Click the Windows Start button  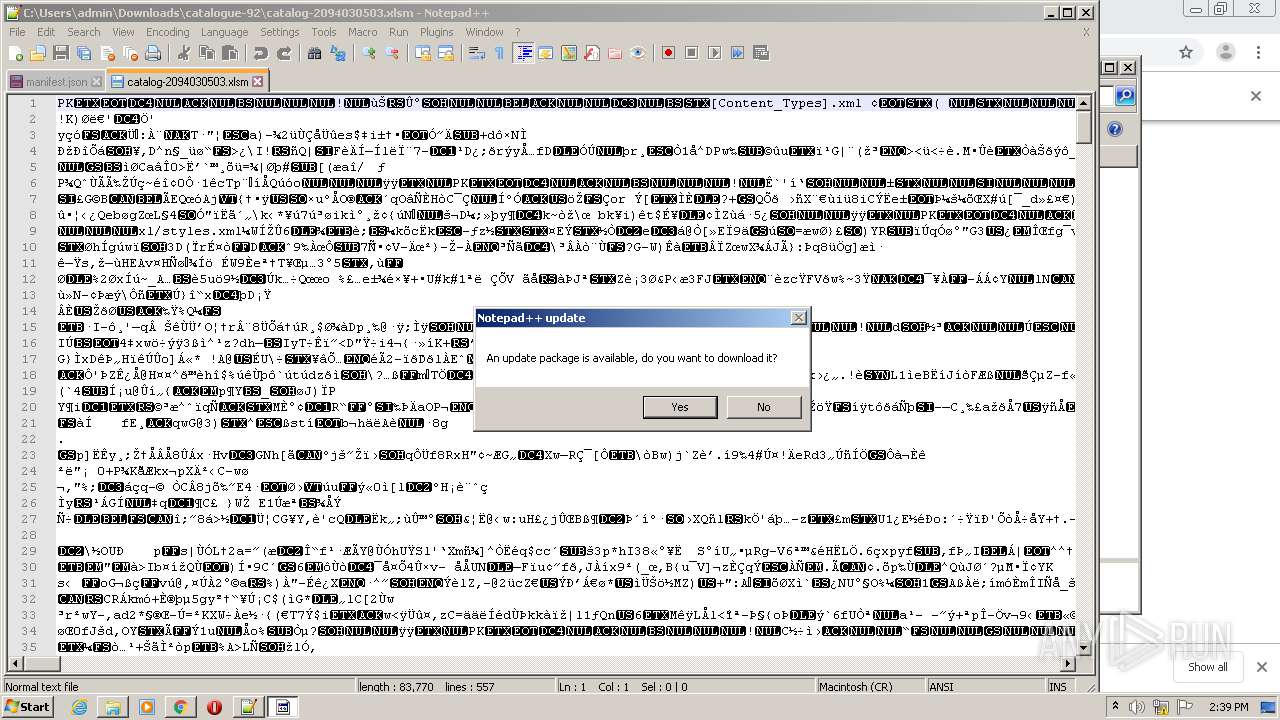point(27,707)
